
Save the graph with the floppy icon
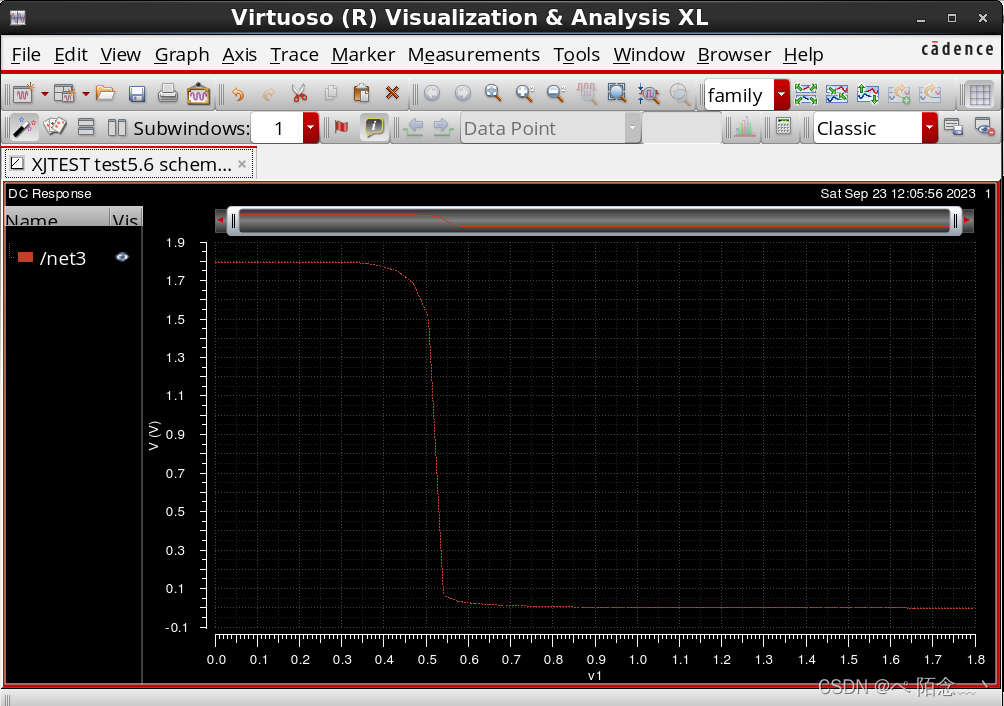[x=136, y=94]
